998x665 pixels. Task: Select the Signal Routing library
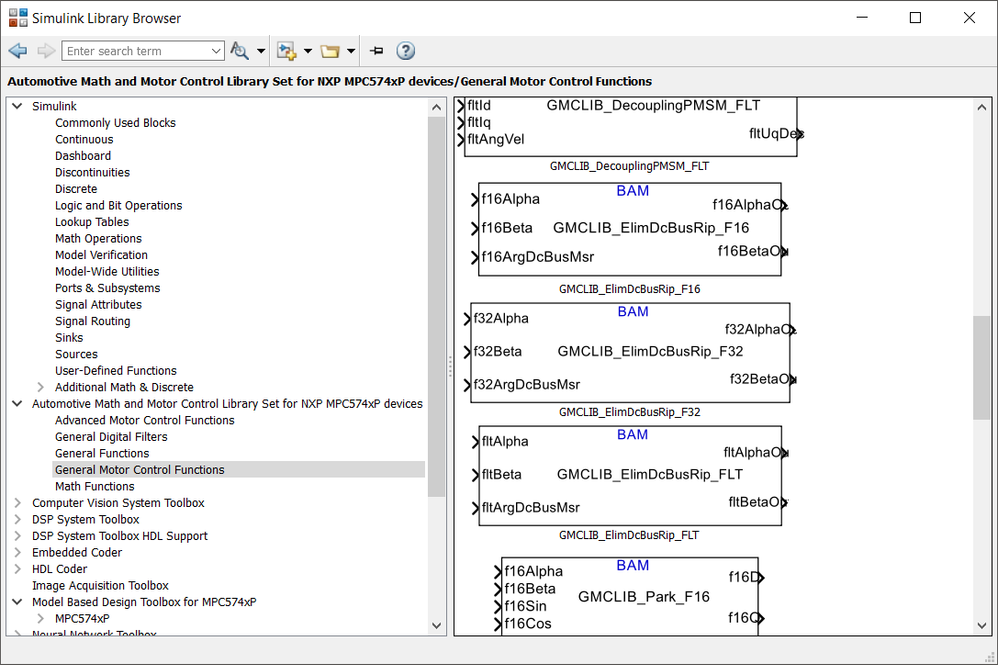coord(92,321)
